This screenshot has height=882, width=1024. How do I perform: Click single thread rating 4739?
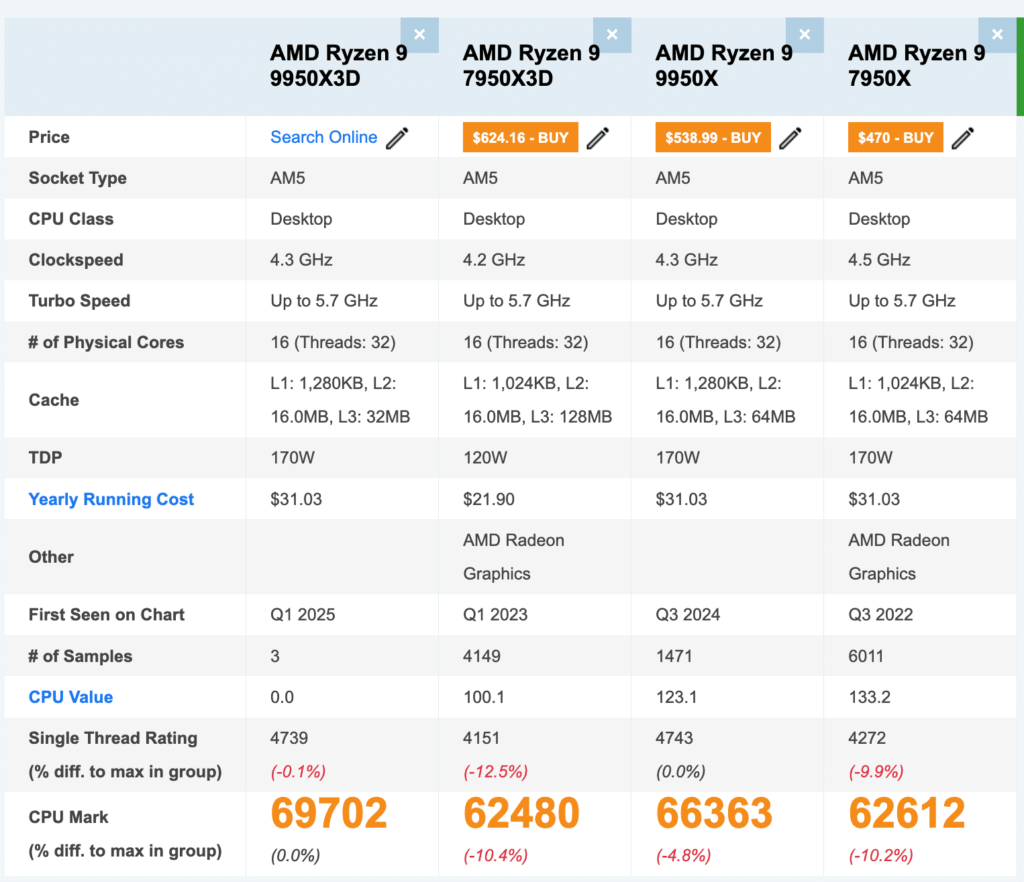pyautogui.click(x=289, y=738)
